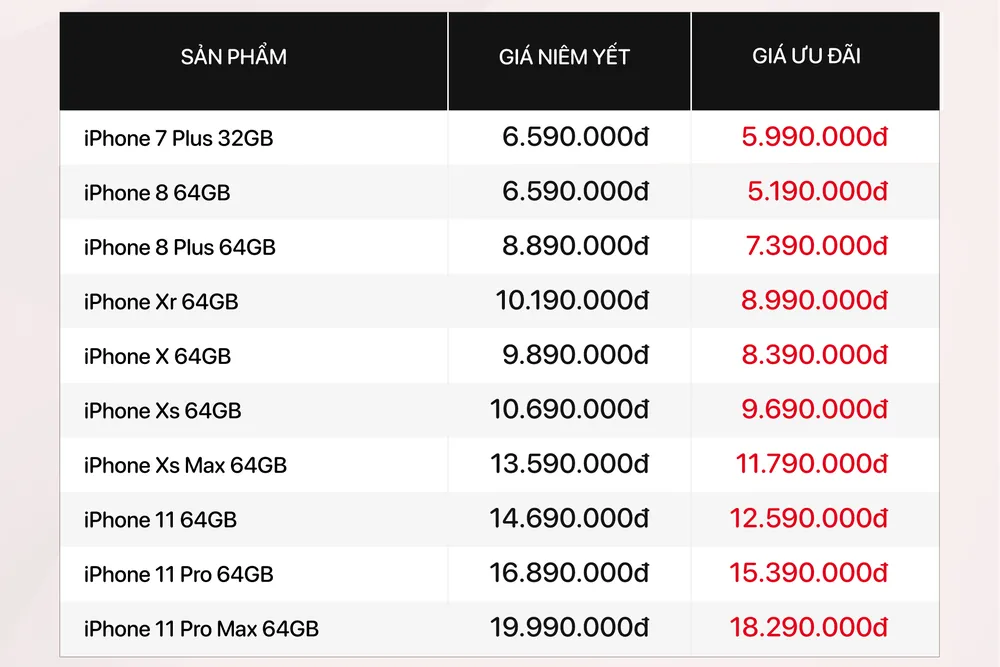
Task: Click the GIÁ NIÊM YẾT column header
Action: [x=564, y=57]
